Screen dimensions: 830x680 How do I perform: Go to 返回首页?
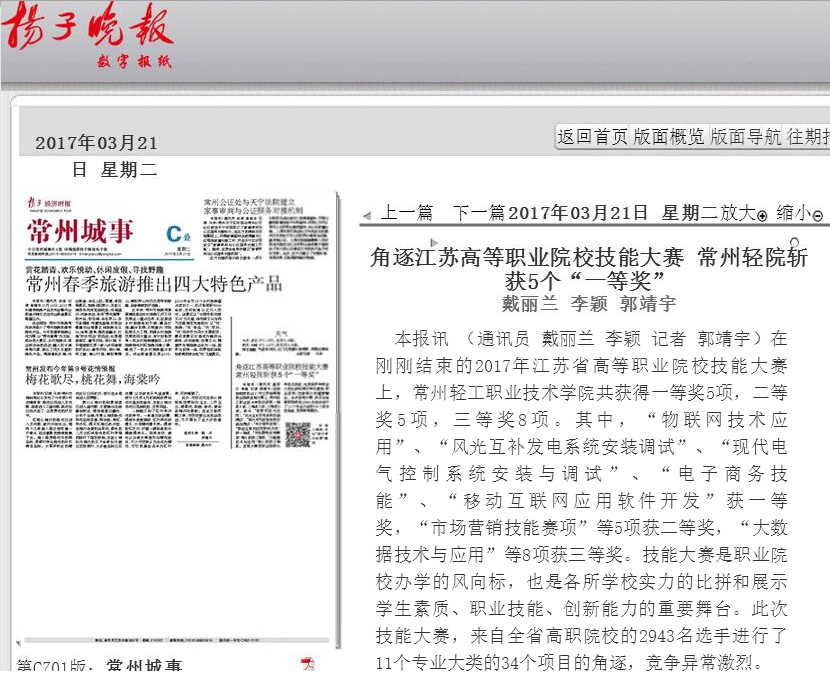[593, 137]
